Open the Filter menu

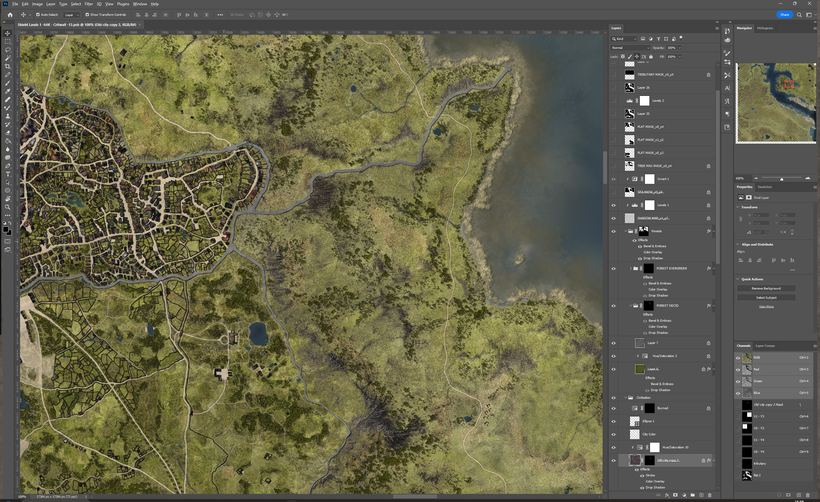pyautogui.click(x=89, y=4)
